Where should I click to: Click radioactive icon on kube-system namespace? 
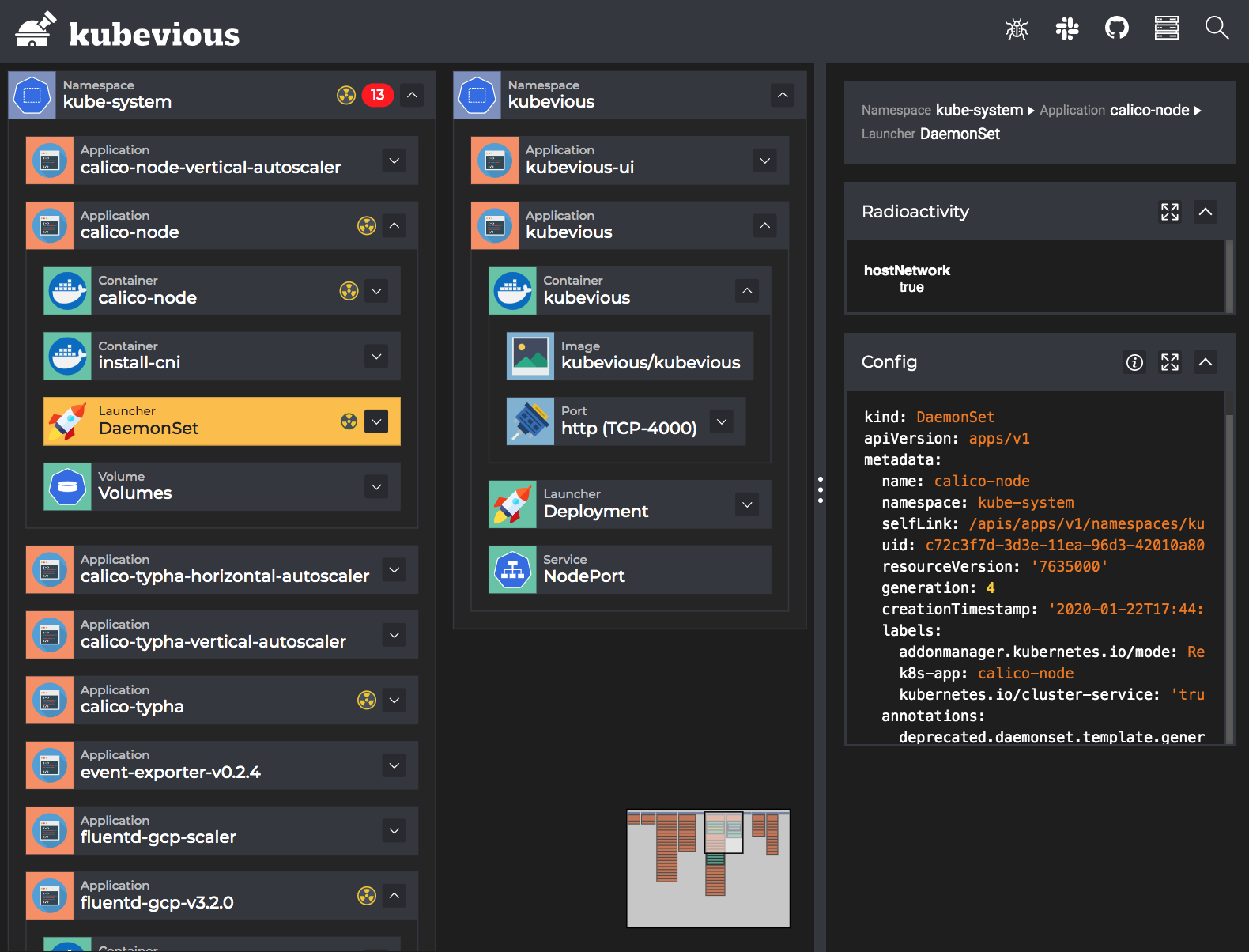click(x=346, y=96)
